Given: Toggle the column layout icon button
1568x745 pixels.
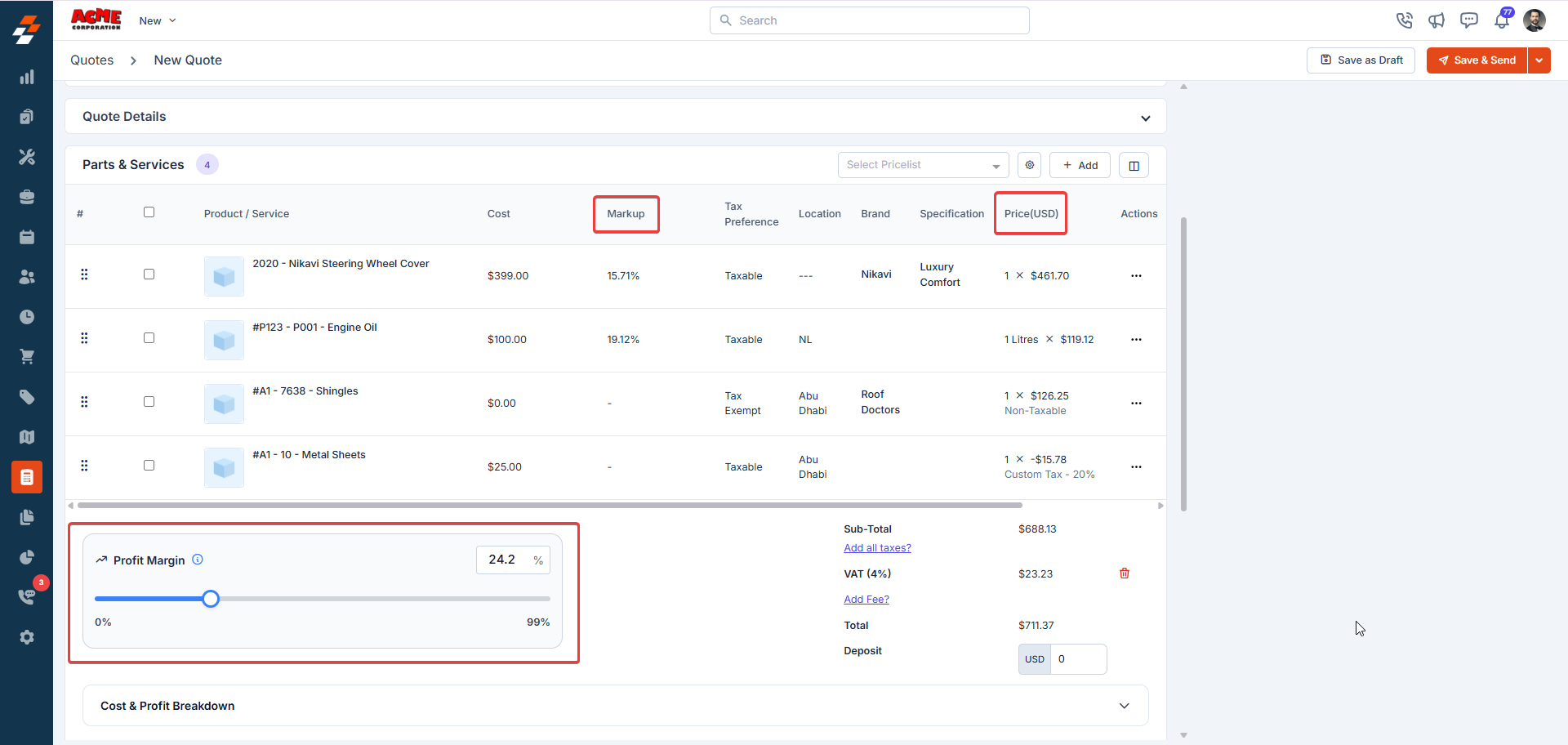Looking at the screenshot, I should click(1134, 165).
